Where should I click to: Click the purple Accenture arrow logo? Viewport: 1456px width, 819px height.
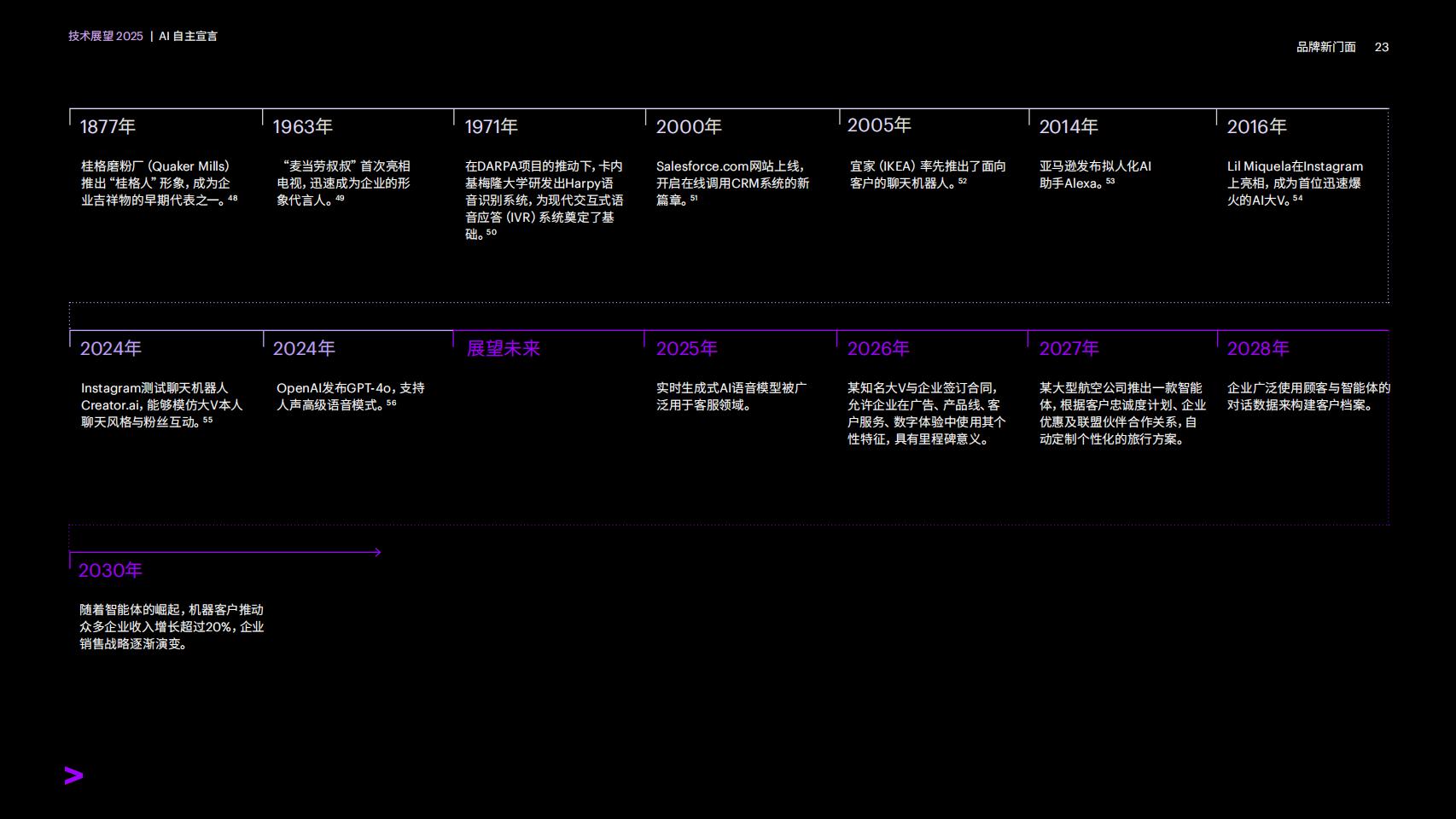click(x=74, y=775)
